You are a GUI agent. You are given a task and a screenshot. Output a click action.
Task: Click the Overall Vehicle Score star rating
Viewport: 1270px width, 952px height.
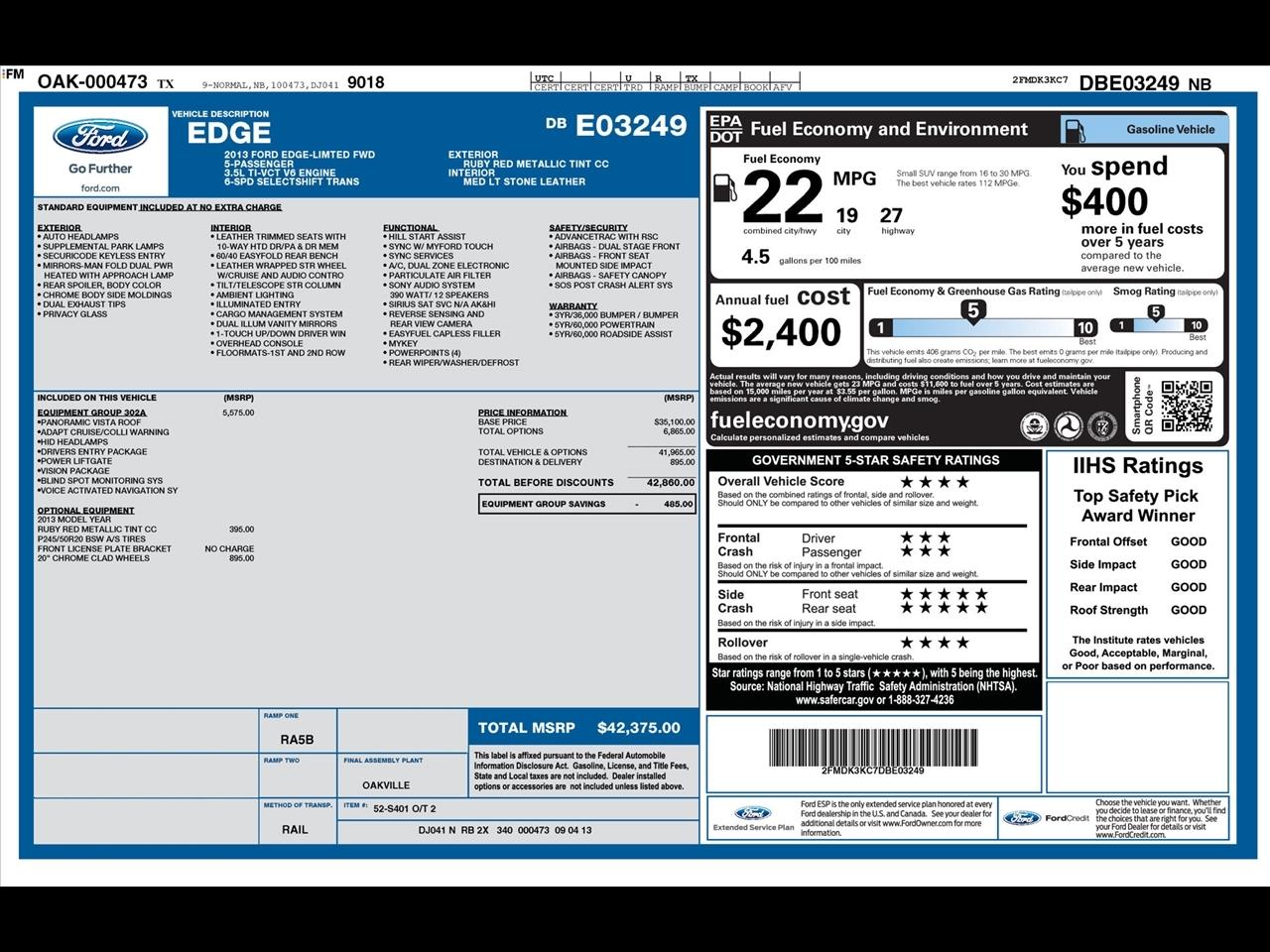[935, 482]
